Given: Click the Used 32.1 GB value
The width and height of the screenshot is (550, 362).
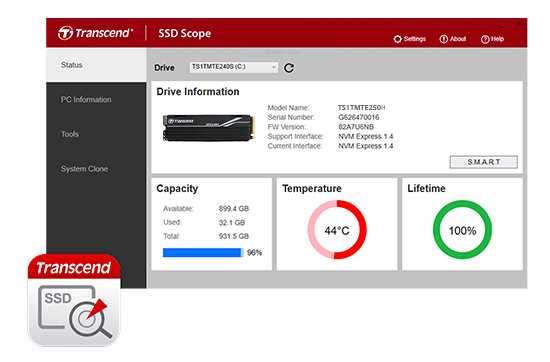Looking at the screenshot, I should 232,222.
